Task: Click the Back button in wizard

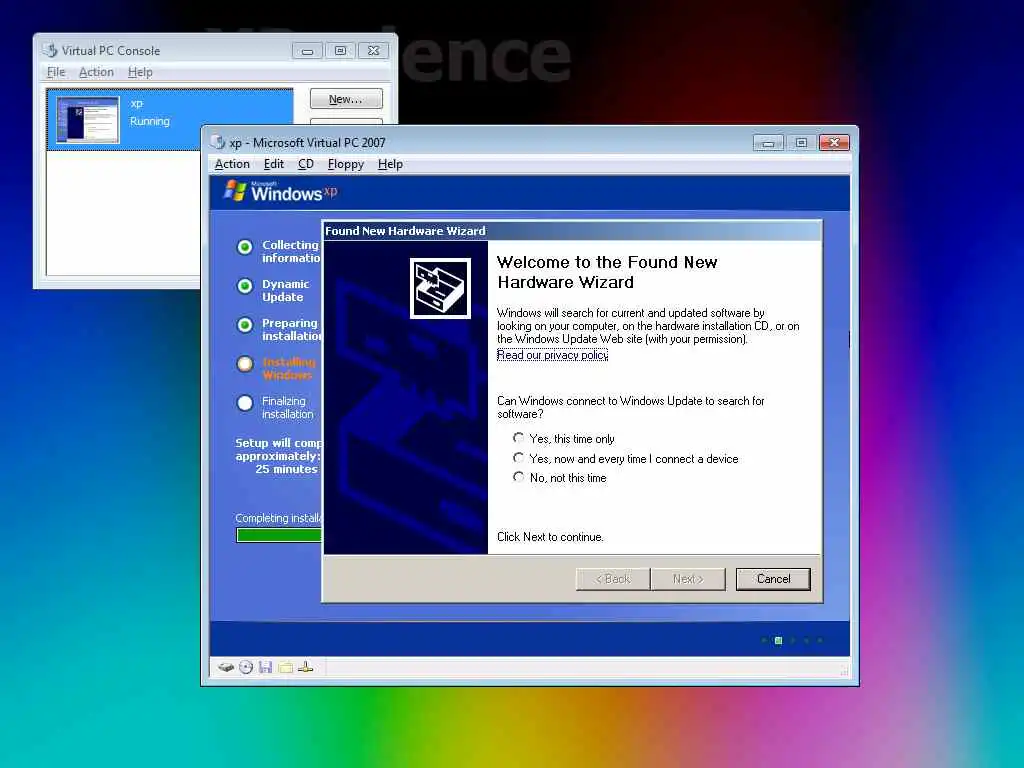Action: pyautogui.click(x=613, y=579)
